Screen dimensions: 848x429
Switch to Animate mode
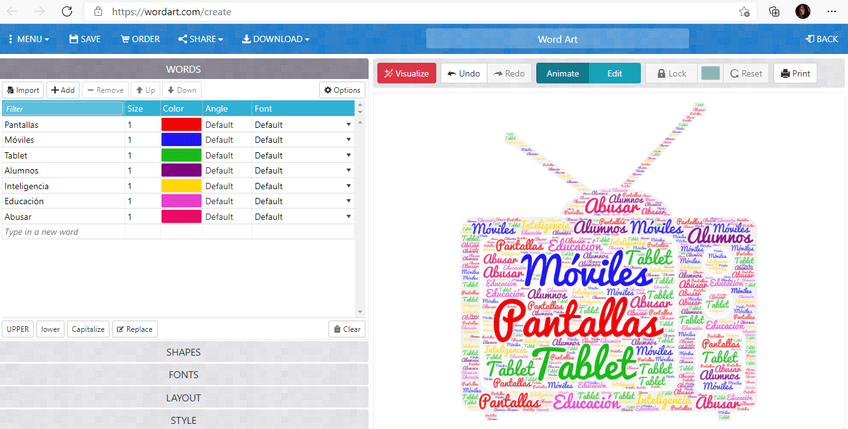(x=562, y=74)
